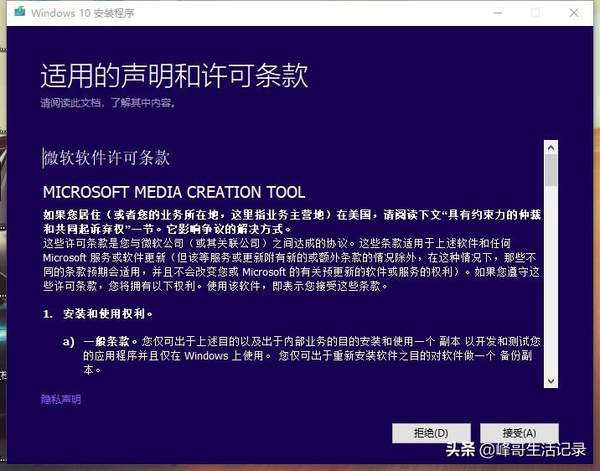Screen dimensions: 600x471
Task: Click the Windows 10 setup icon in title bar
Action: (20, 12)
